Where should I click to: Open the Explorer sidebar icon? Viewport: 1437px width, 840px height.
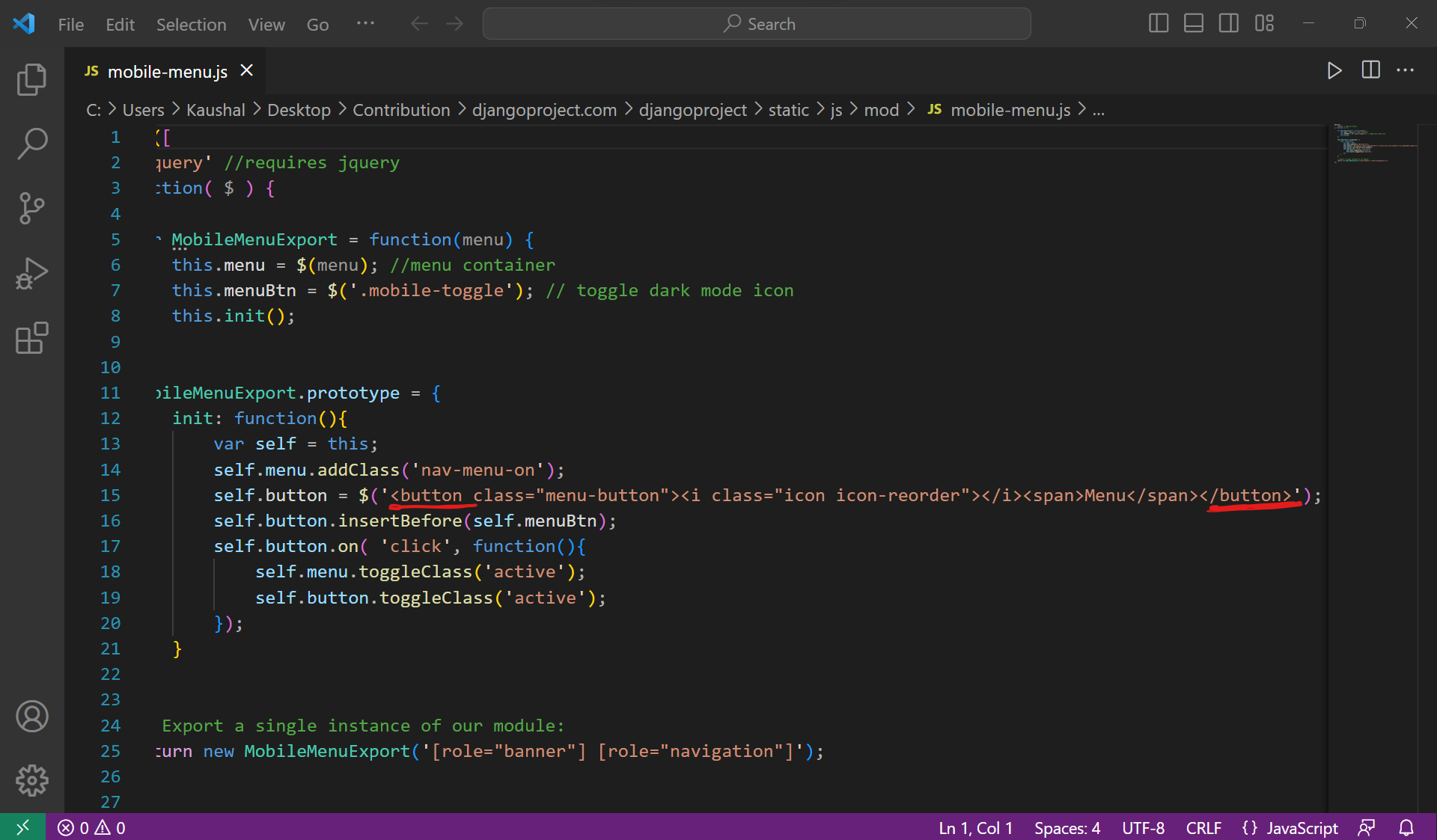click(x=31, y=79)
